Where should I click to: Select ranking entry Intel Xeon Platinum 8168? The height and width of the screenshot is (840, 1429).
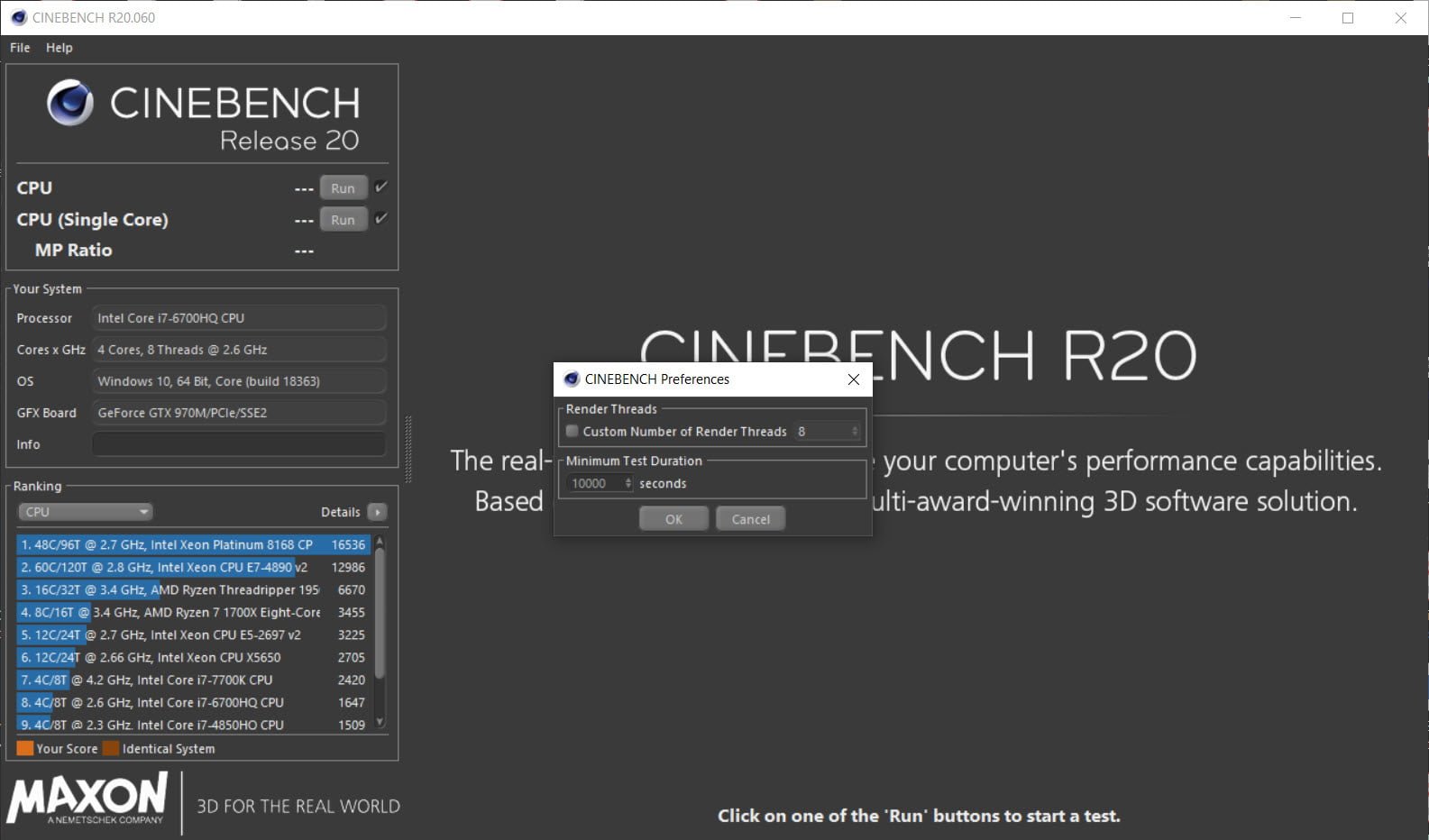click(x=193, y=545)
